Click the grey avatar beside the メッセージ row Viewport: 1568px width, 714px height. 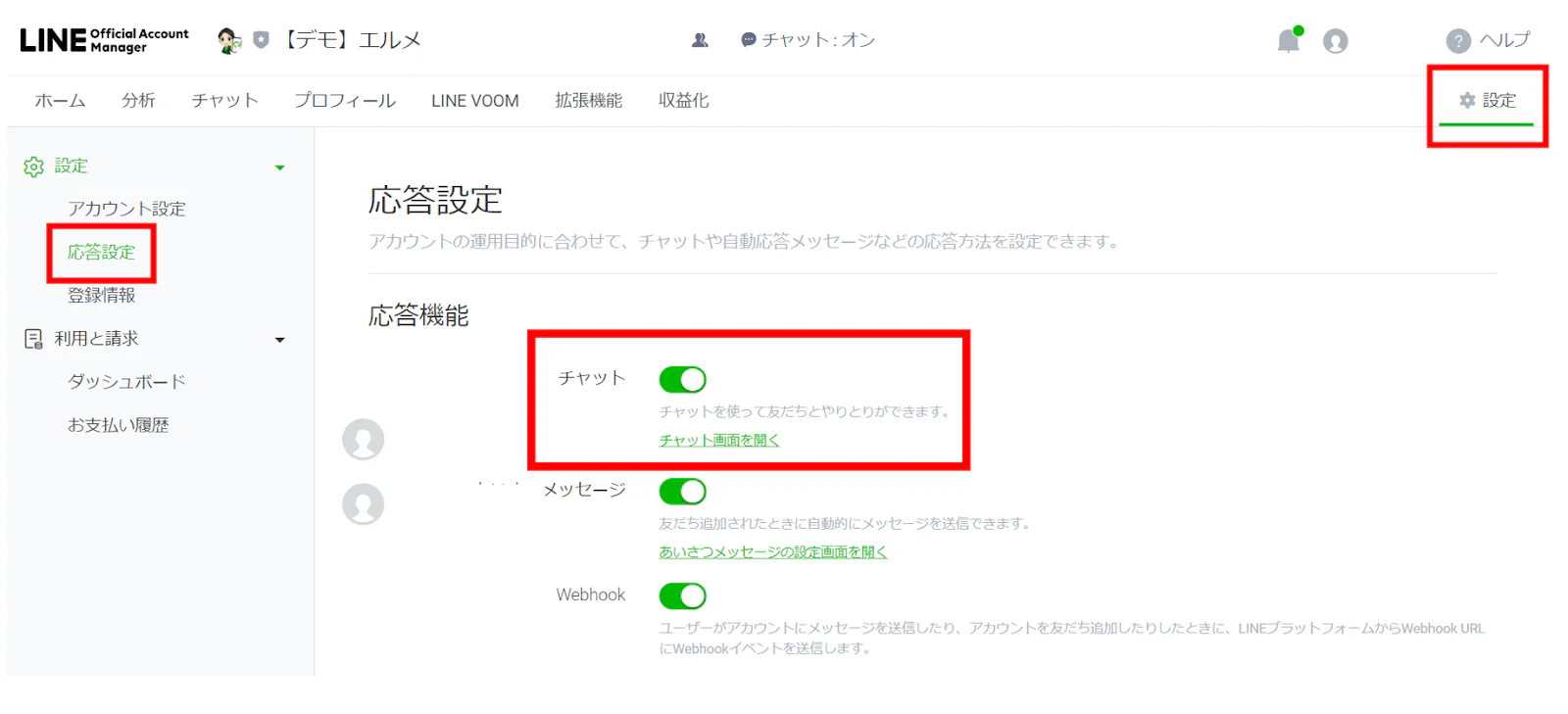pyautogui.click(x=364, y=503)
